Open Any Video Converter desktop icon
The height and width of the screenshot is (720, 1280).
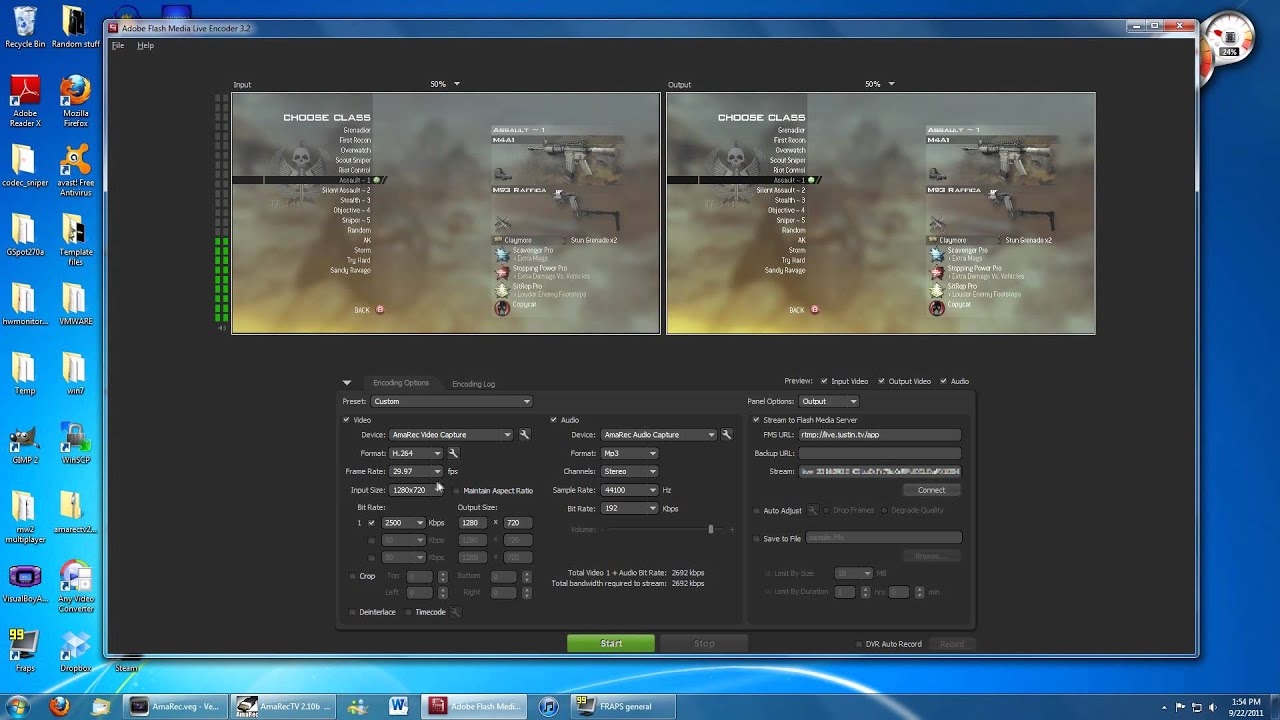(x=75, y=588)
